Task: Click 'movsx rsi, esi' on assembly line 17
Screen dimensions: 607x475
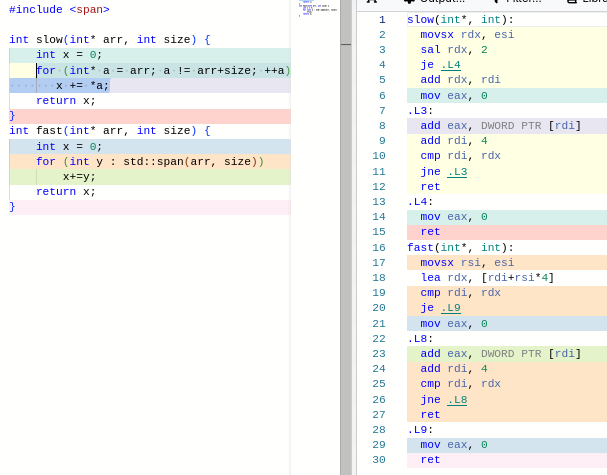Action: [x=467, y=262]
